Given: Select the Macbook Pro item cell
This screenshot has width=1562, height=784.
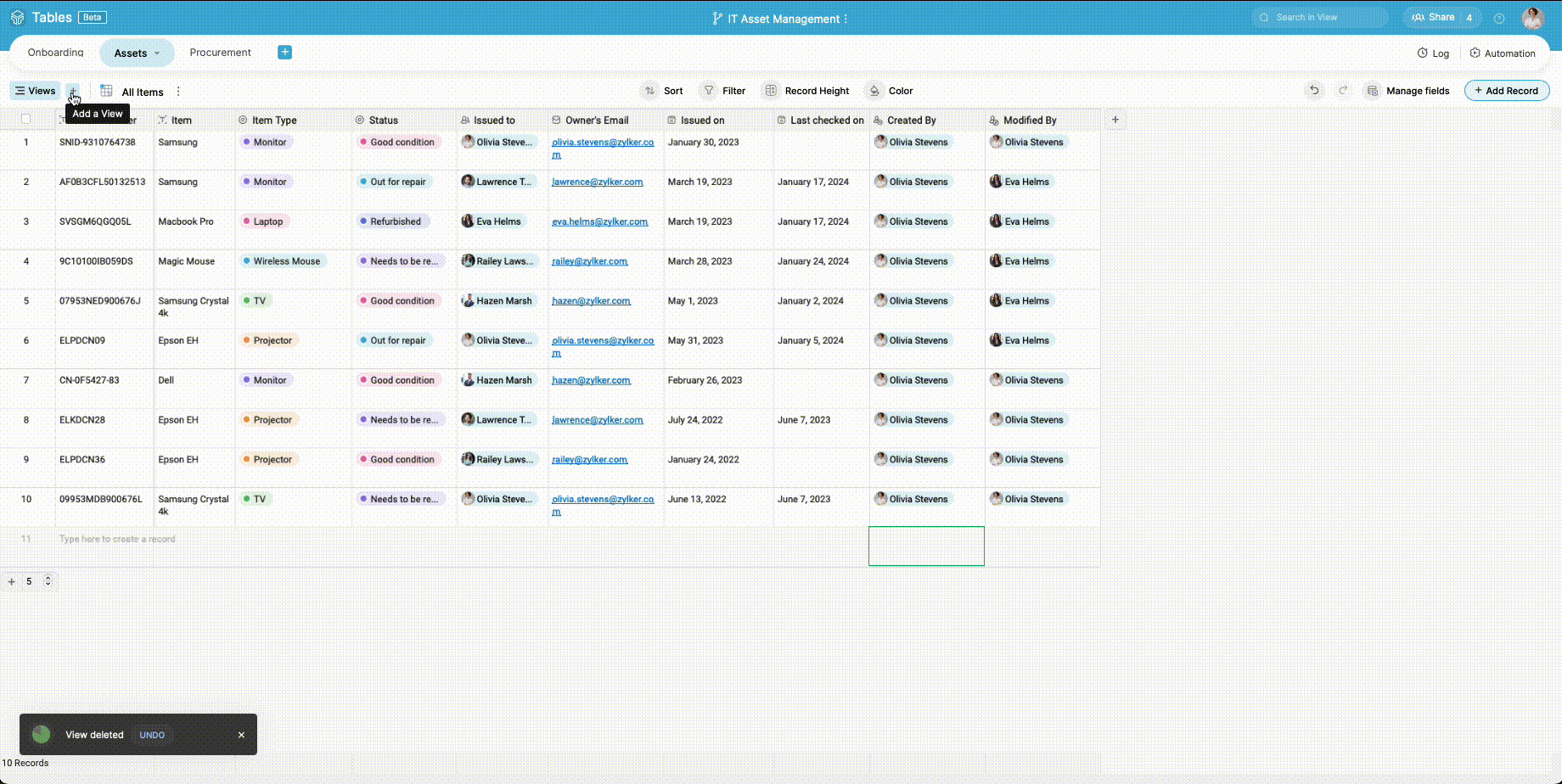Looking at the screenshot, I should [x=194, y=229].
